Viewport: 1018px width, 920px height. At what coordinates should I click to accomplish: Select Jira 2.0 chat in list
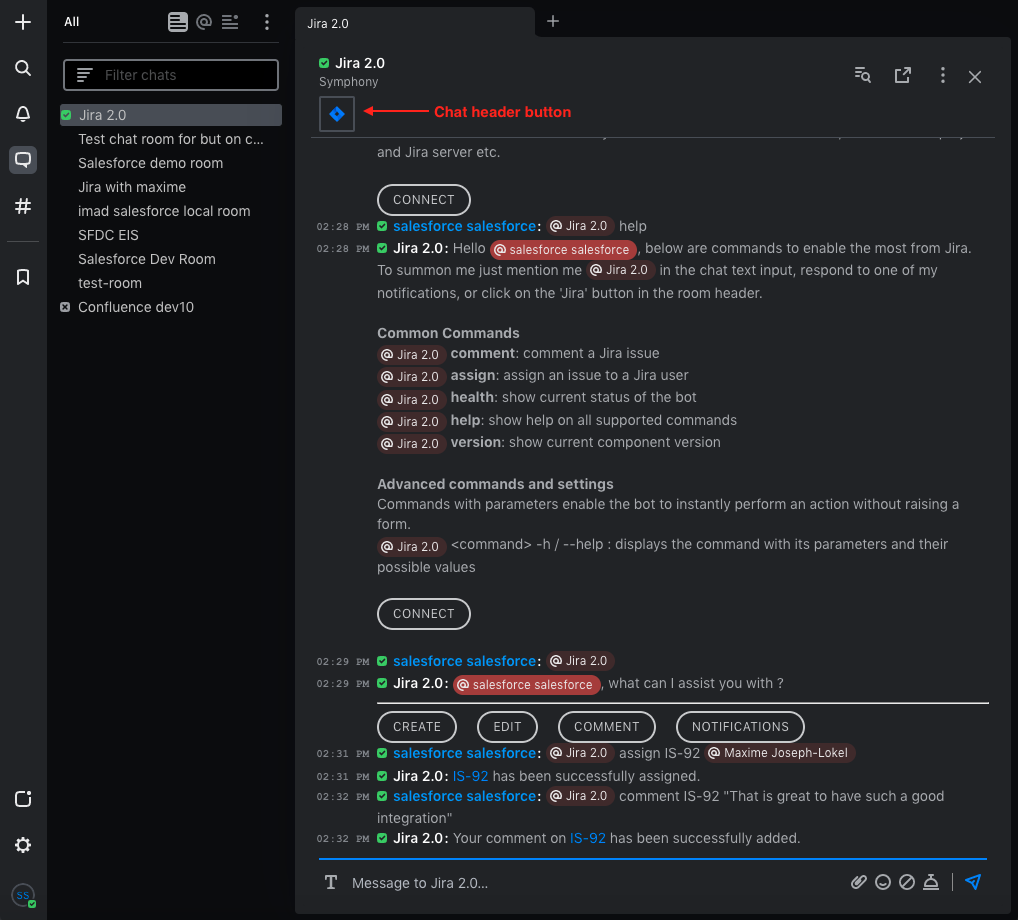(x=171, y=115)
